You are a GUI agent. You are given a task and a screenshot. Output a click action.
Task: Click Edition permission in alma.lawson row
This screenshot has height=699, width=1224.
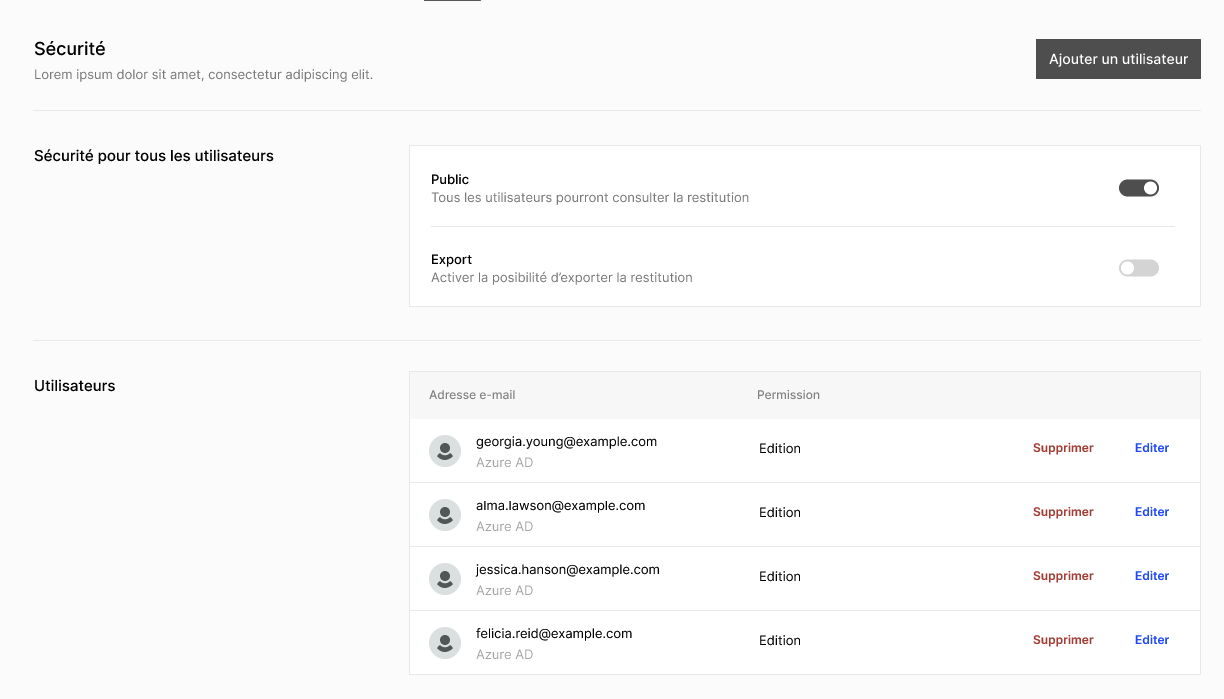click(x=780, y=513)
